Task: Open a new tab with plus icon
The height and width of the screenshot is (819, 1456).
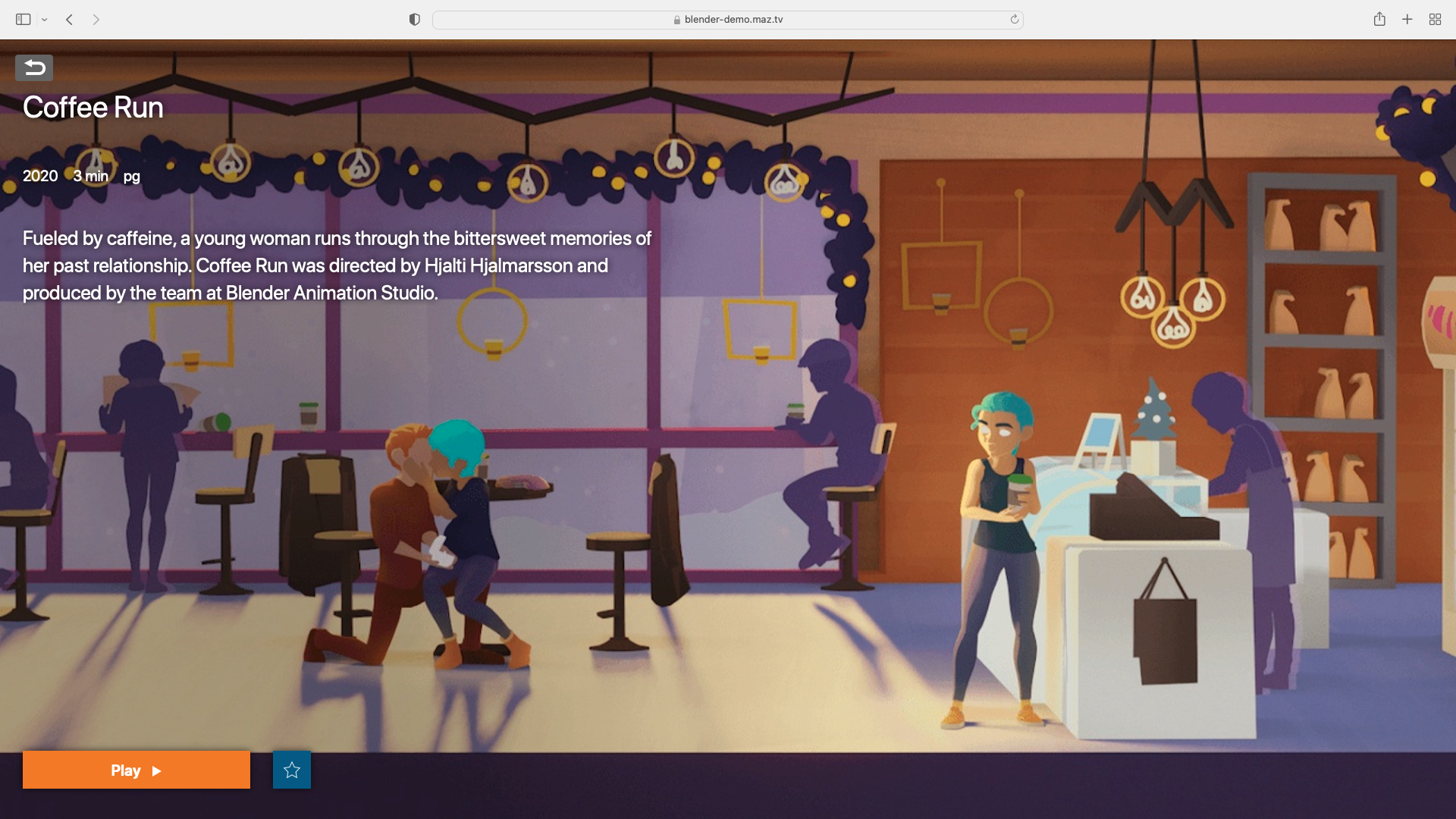Action: [x=1407, y=20]
